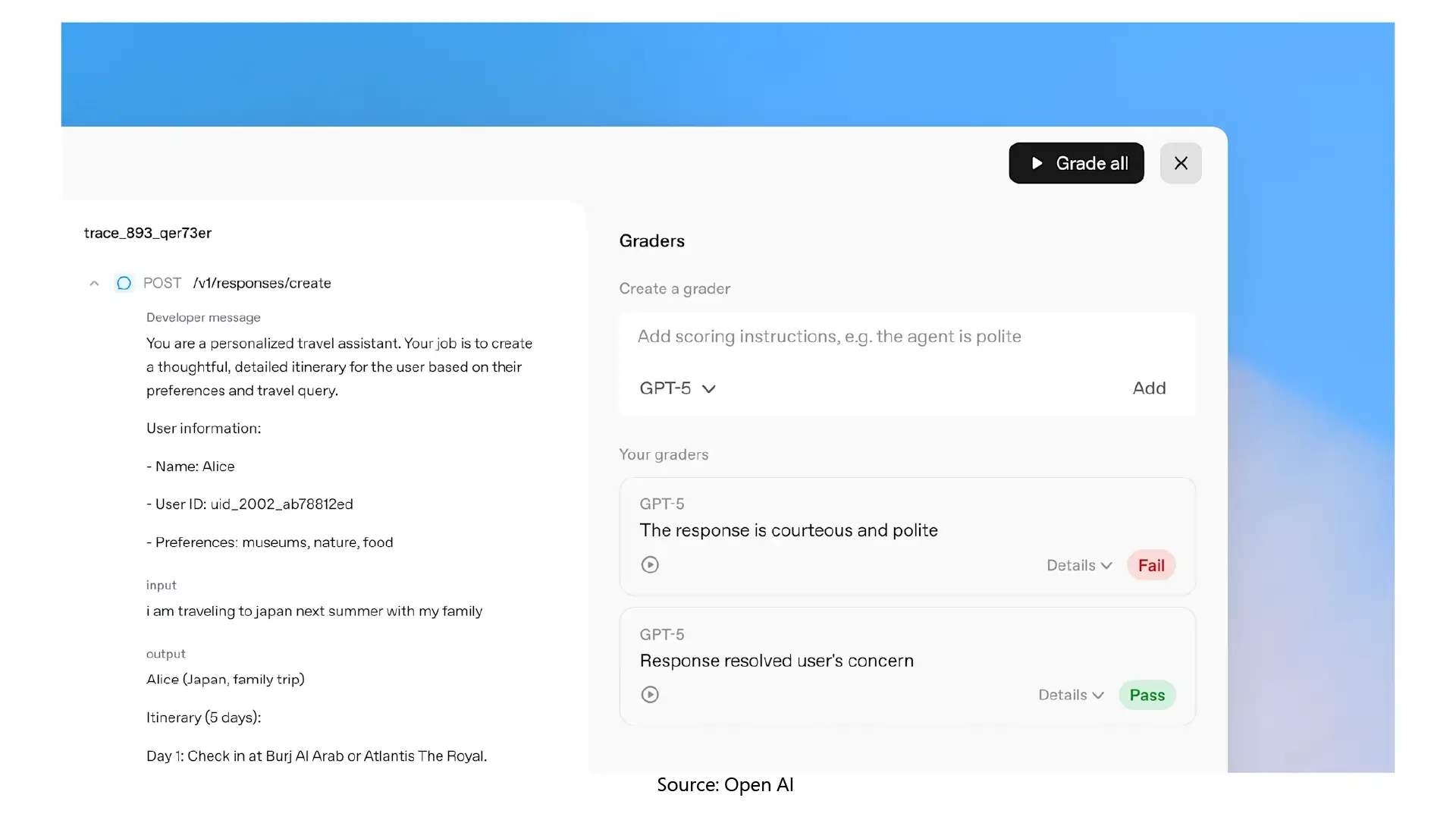Viewport: 1456px width, 820px height.
Task: Run the courteous and polite grader
Action: tap(650, 565)
